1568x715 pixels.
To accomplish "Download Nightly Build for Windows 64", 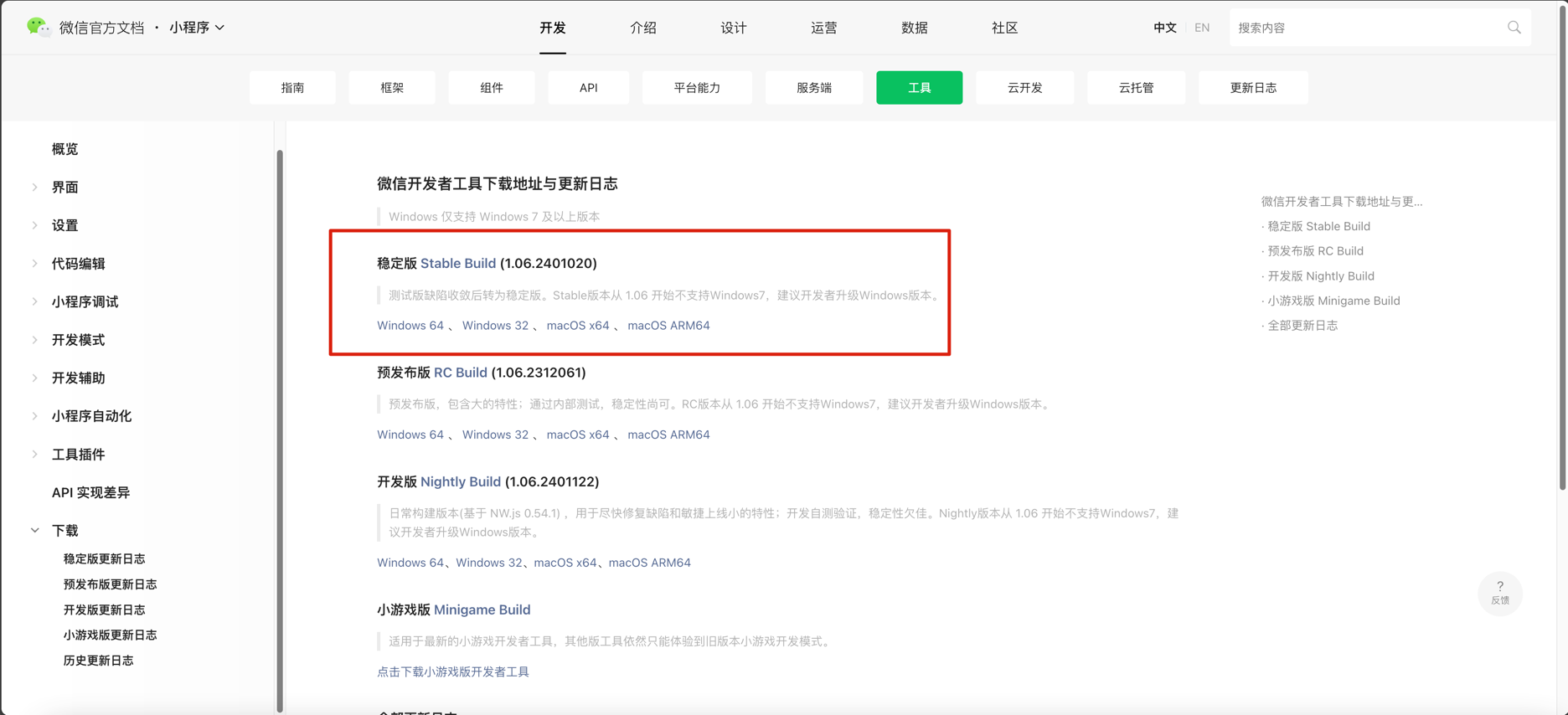I will [410, 563].
